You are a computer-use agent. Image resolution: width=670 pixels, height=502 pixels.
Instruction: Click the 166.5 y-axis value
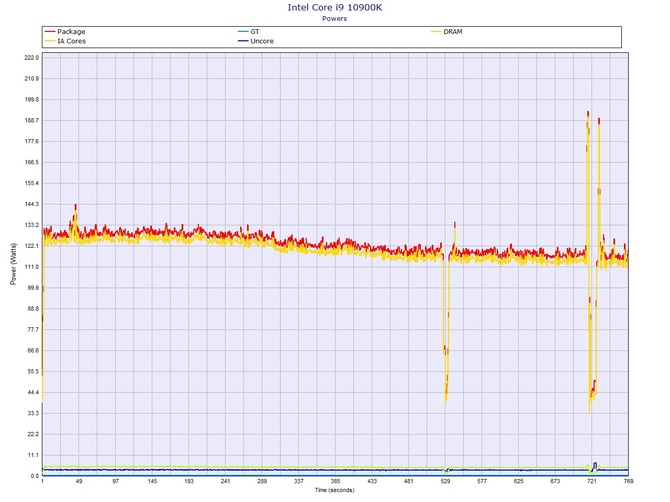click(x=32, y=162)
